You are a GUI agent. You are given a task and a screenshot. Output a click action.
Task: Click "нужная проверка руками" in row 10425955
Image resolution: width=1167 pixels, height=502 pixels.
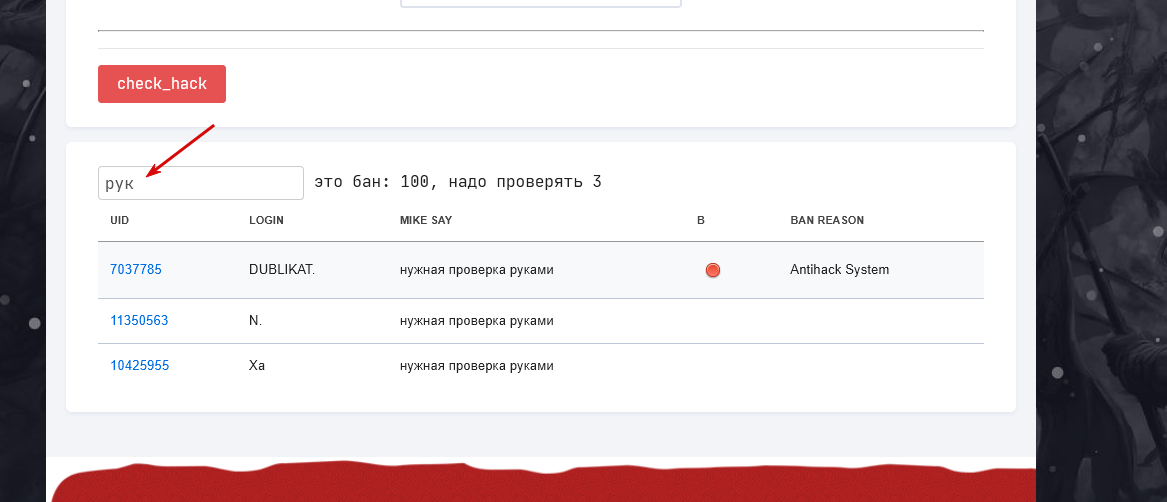tap(476, 366)
